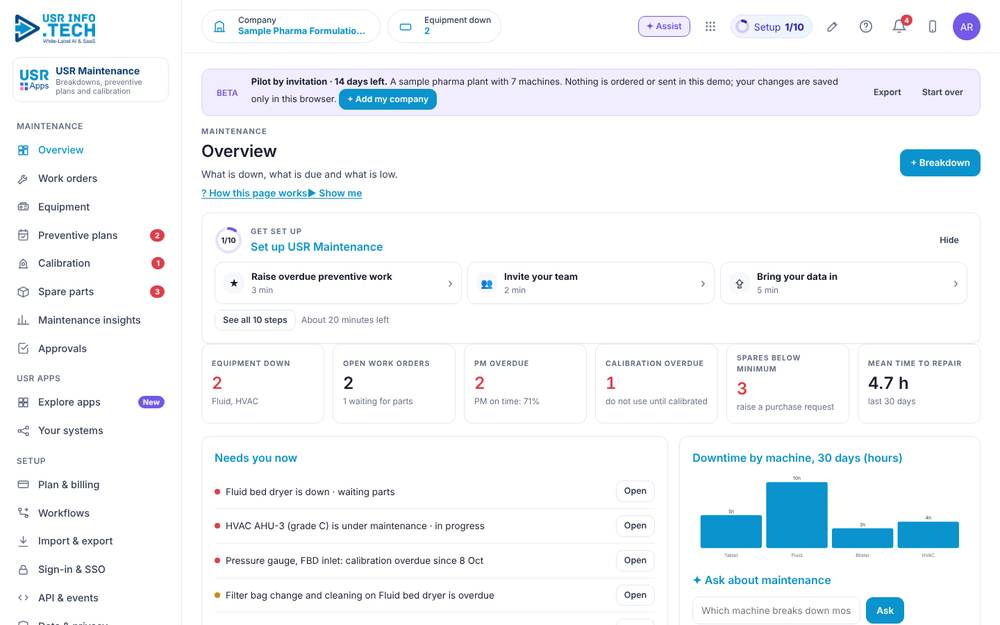Click the mobile phone icon in header
The height and width of the screenshot is (625, 1000).
pyautogui.click(x=932, y=26)
